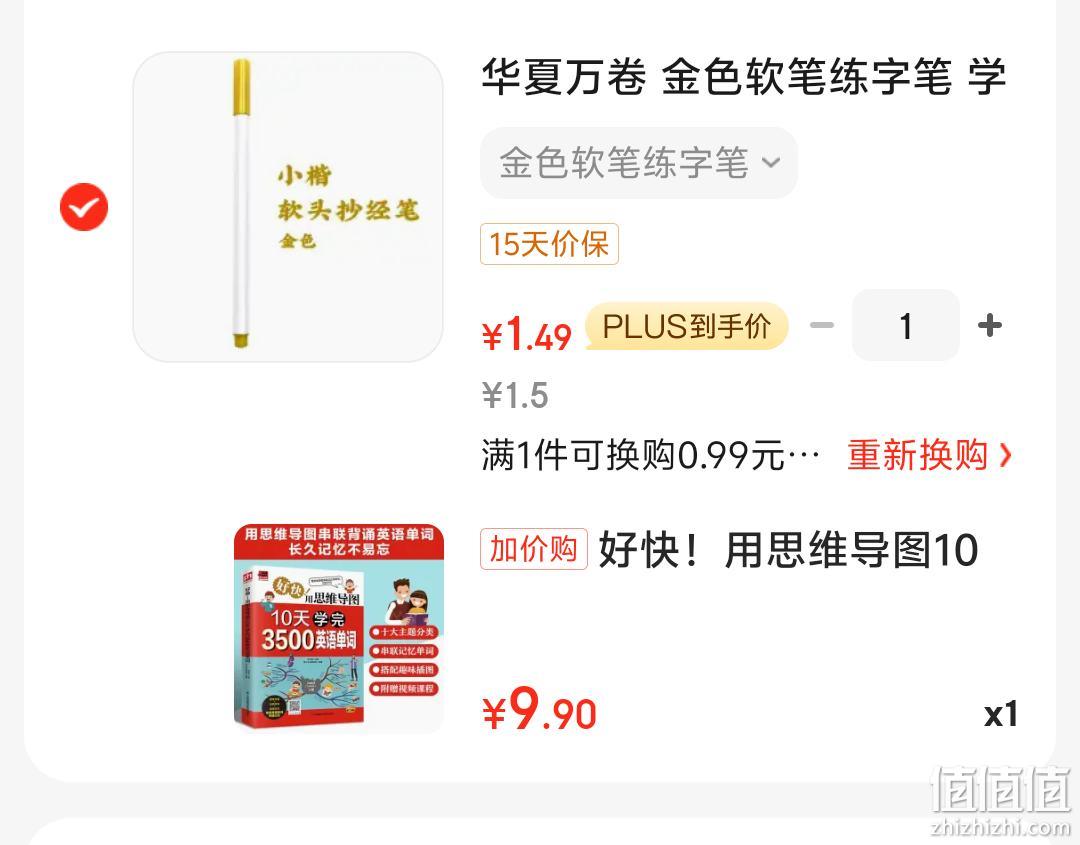Tap the 加价购 tag

(534, 549)
